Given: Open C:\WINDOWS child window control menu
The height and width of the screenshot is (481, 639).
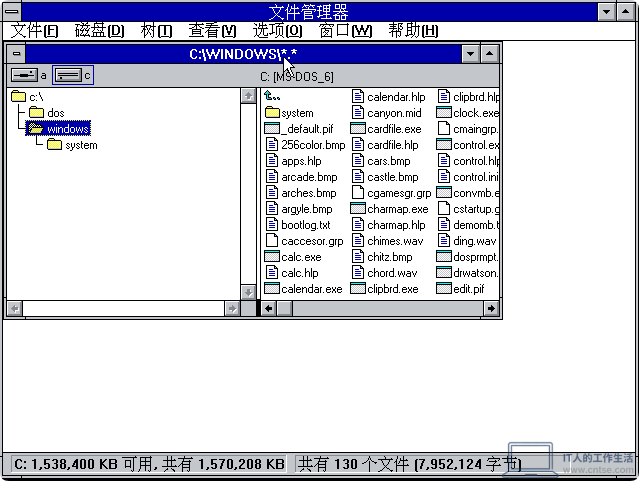Looking at the screenshot, I should (x=16, y=53).
